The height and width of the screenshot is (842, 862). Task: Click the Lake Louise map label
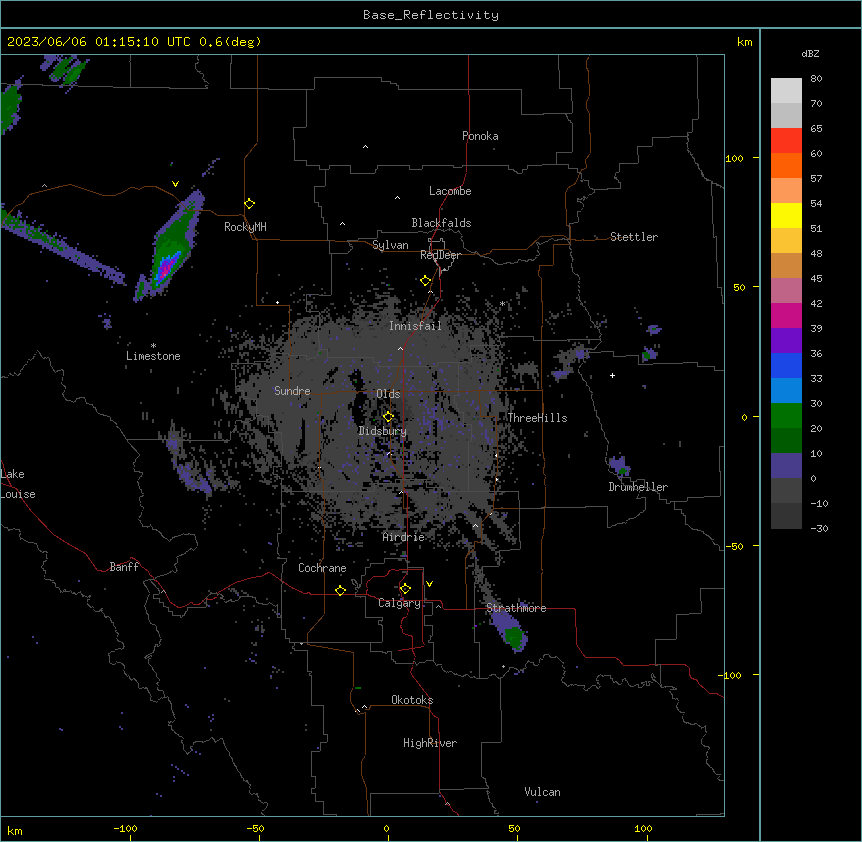pyautogui.click(x=18, y=484)
